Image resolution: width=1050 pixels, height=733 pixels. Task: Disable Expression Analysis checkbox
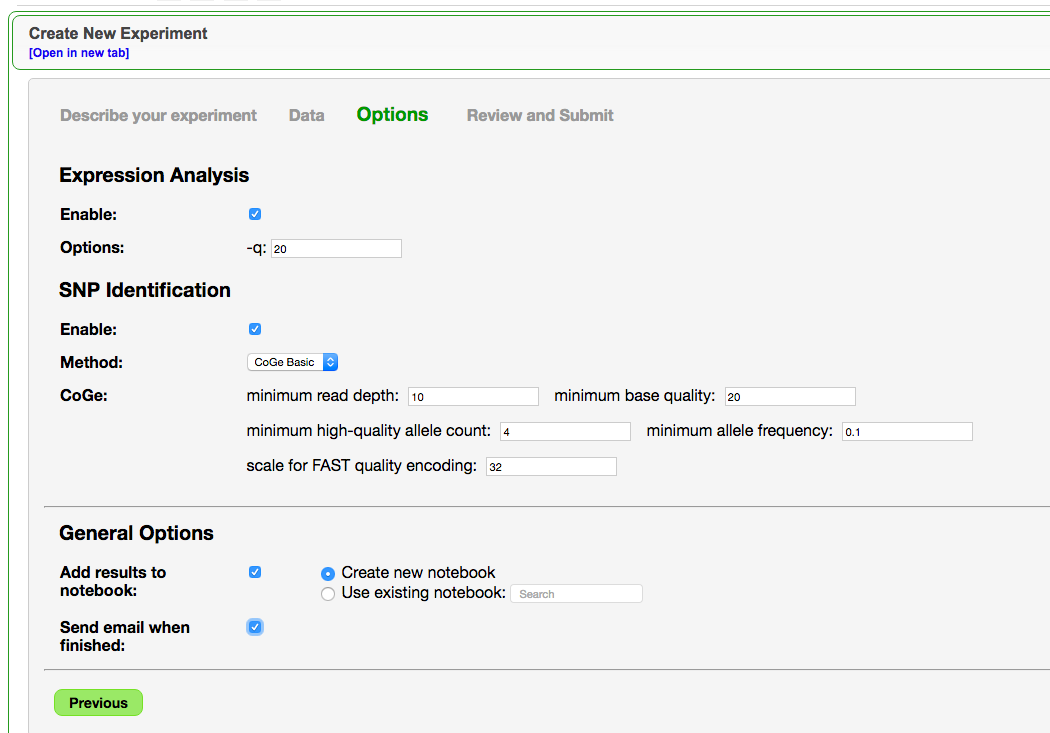click(255, 214)
